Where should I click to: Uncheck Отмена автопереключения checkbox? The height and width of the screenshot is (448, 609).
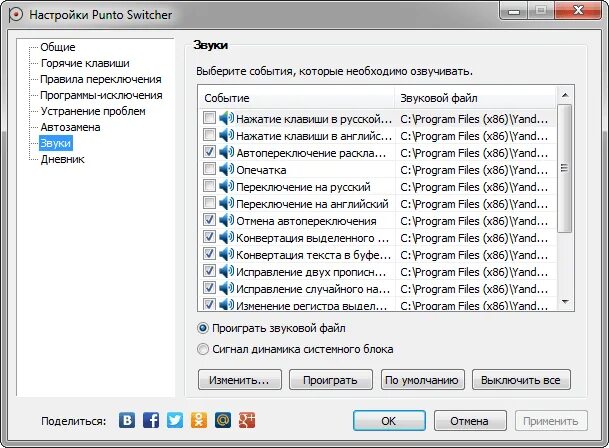pos(209,220)
